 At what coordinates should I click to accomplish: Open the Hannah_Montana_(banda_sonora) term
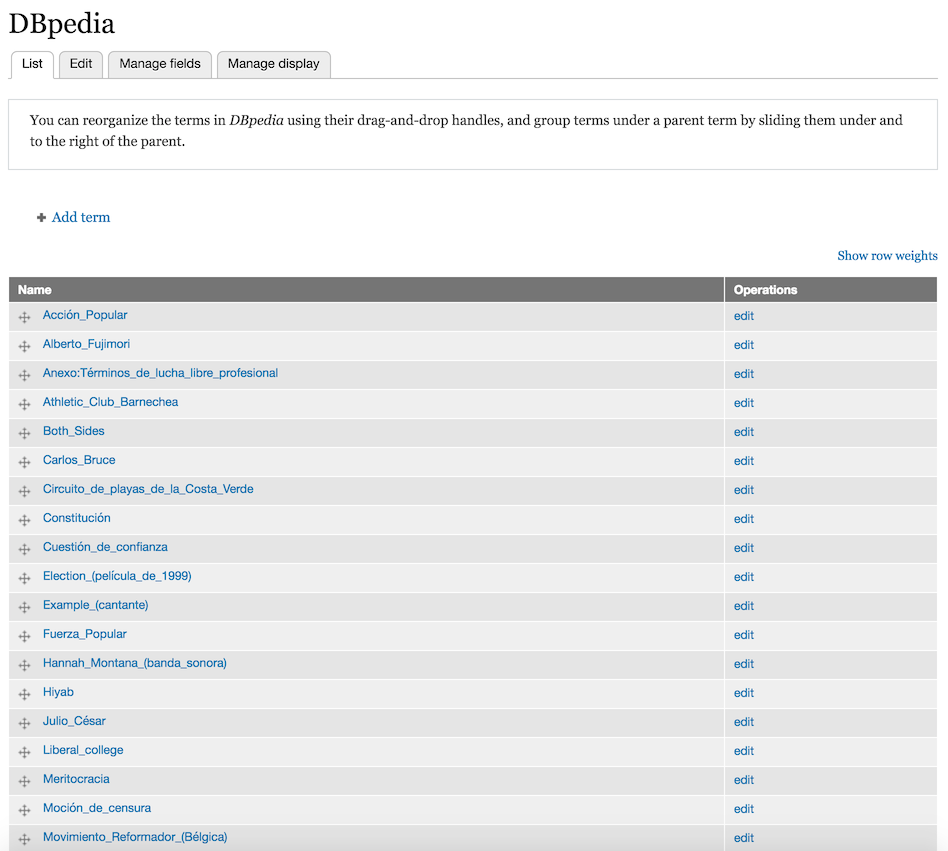click(x=134, y=663)
